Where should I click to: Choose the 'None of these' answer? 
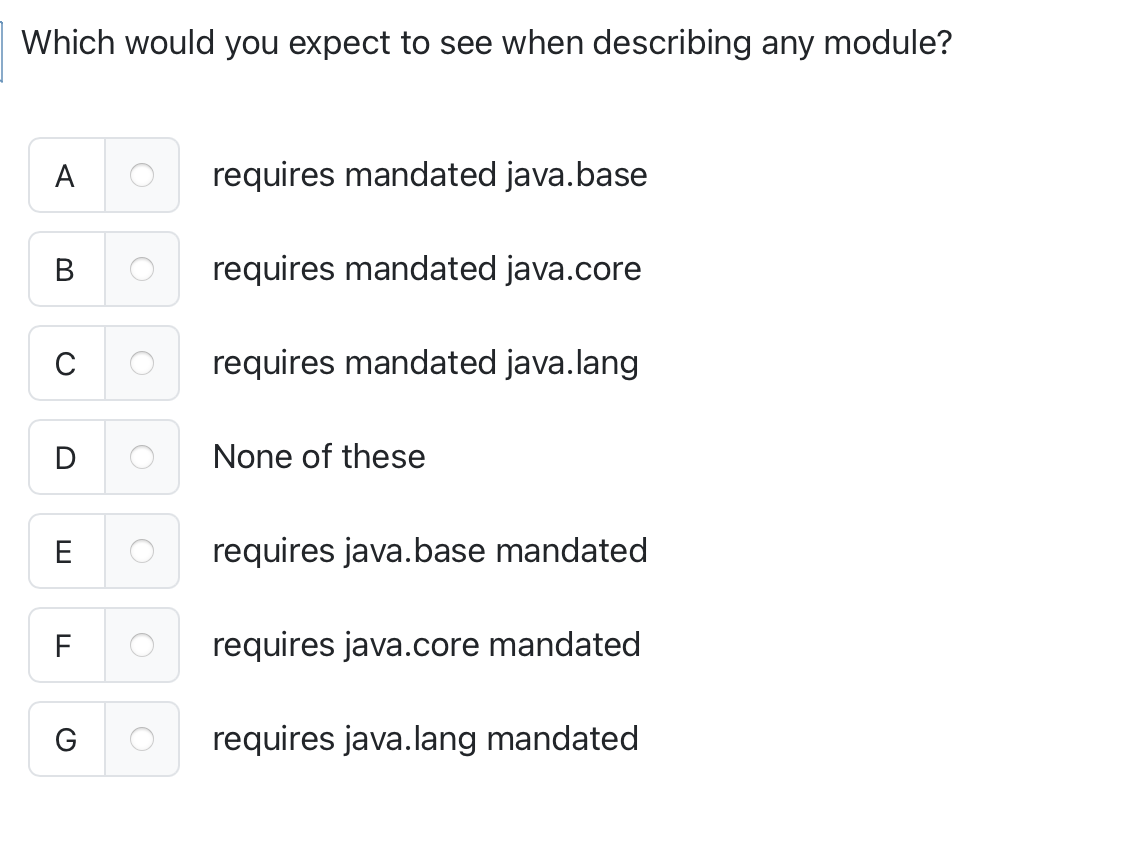[x=318, y=457]
